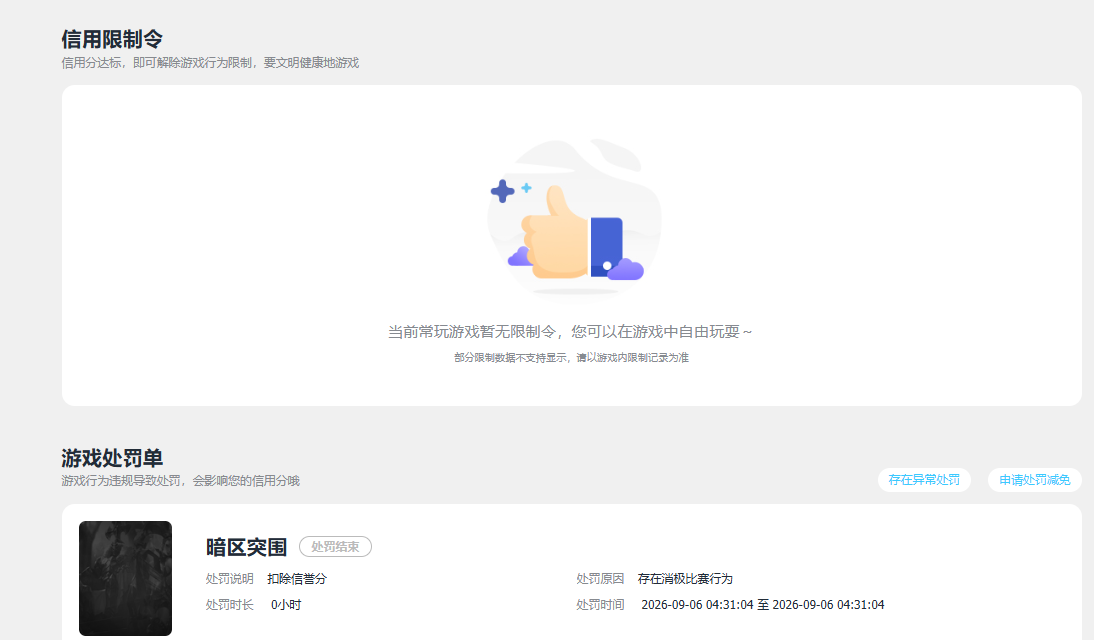Select the 信用限制令 heading
1094x640 pixels.
(112, 39)
